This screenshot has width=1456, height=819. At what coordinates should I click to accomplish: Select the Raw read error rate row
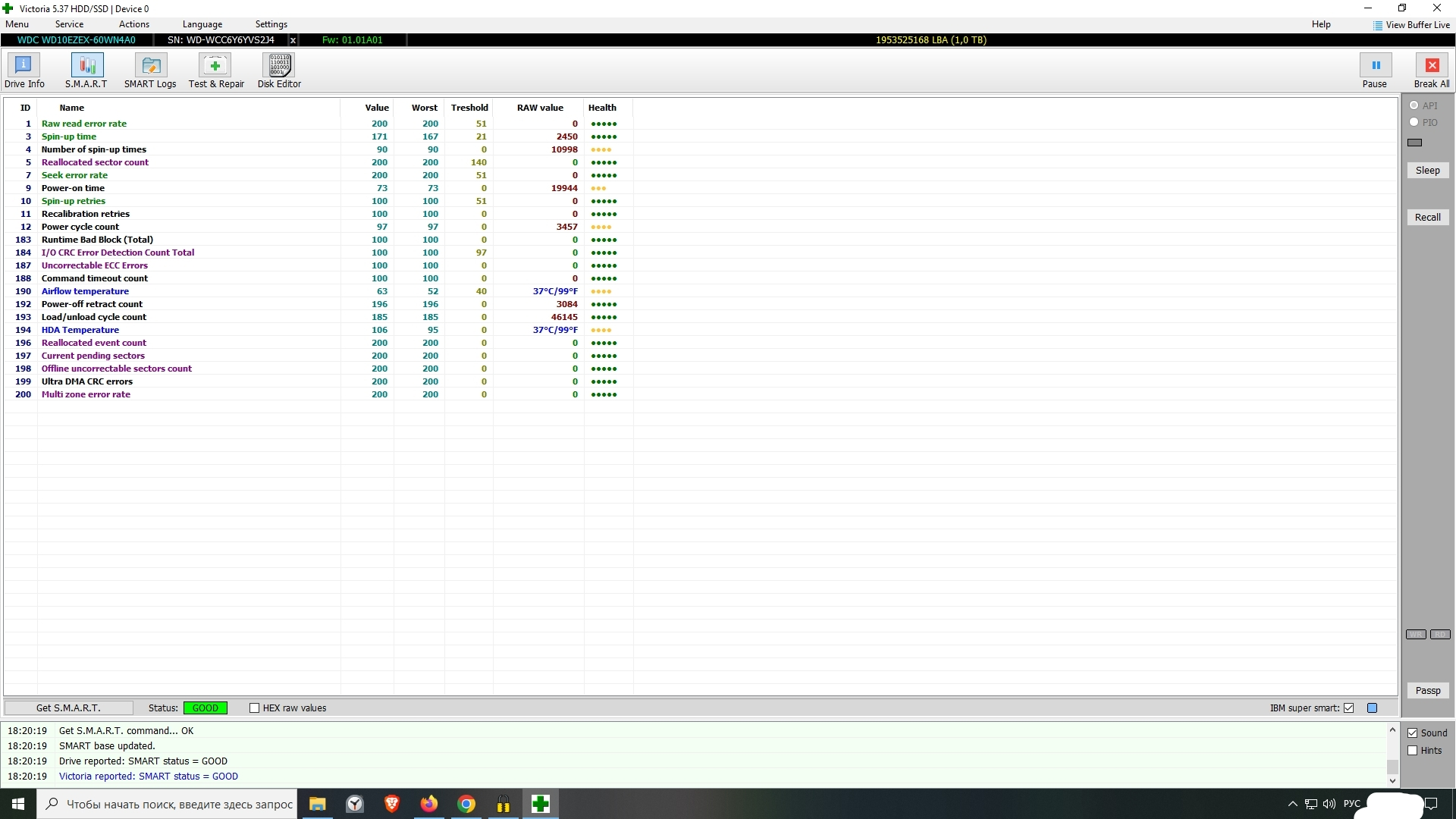(318, 124)
